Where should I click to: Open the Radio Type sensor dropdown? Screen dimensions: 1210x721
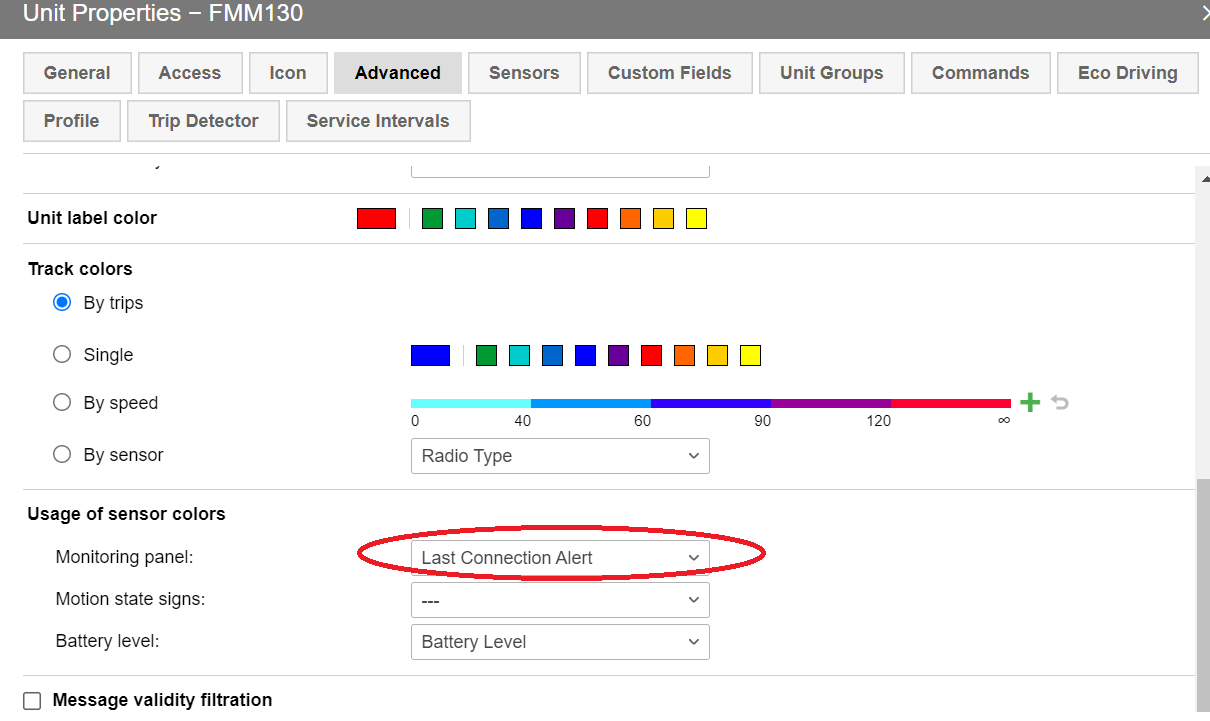coord(560,456)
